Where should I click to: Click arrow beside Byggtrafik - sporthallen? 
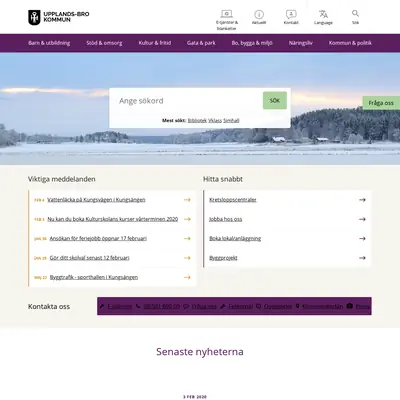click(187, 277)
